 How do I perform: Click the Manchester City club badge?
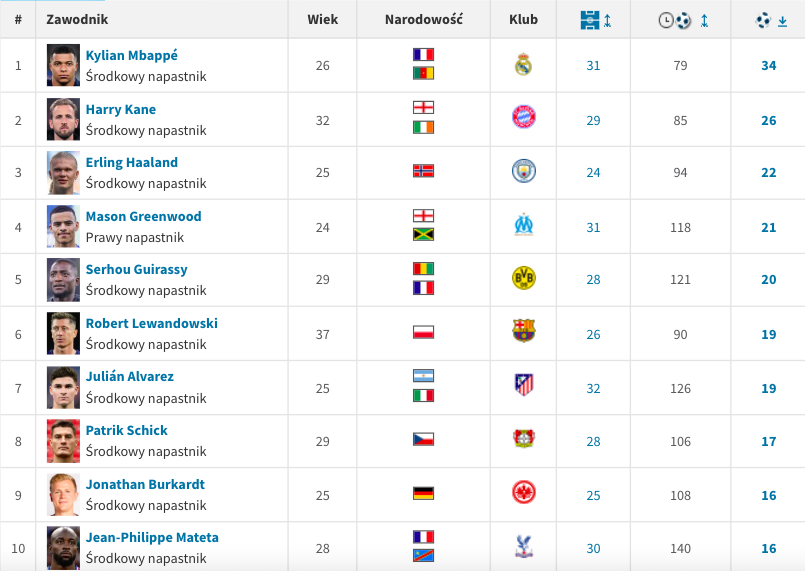click(523, 172)
